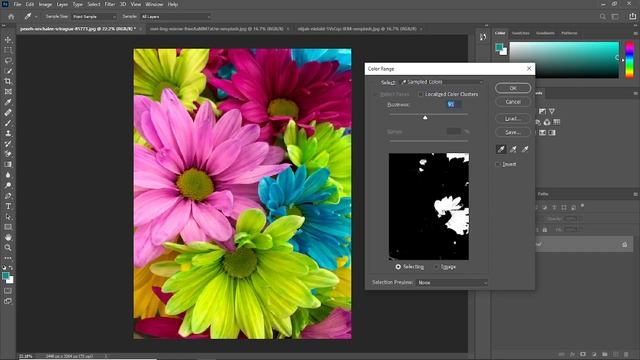Click the Load... button
This screenshot has width=640, height=360.
pyautogui.click(x=513, y=119)
